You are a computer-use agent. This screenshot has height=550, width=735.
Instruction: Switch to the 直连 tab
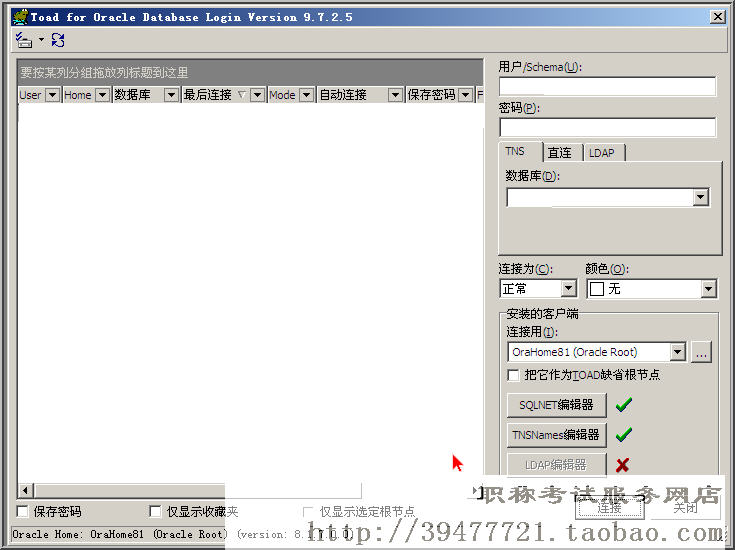click(560, 153)
